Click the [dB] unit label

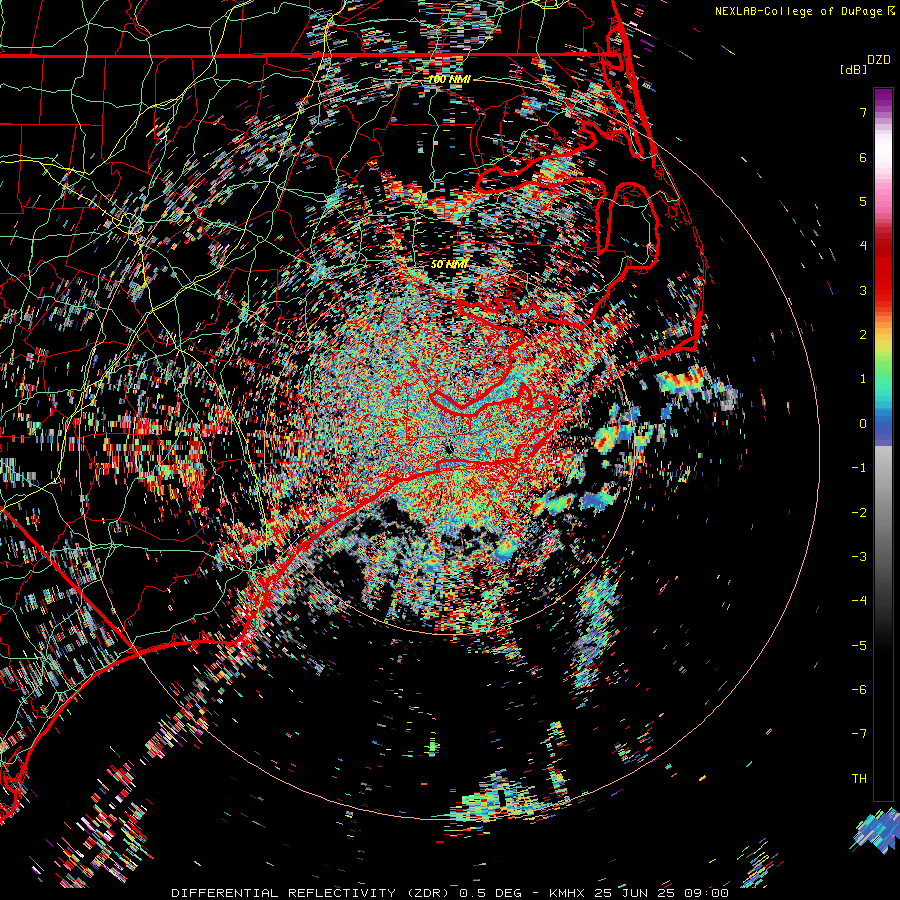point(853,69)
